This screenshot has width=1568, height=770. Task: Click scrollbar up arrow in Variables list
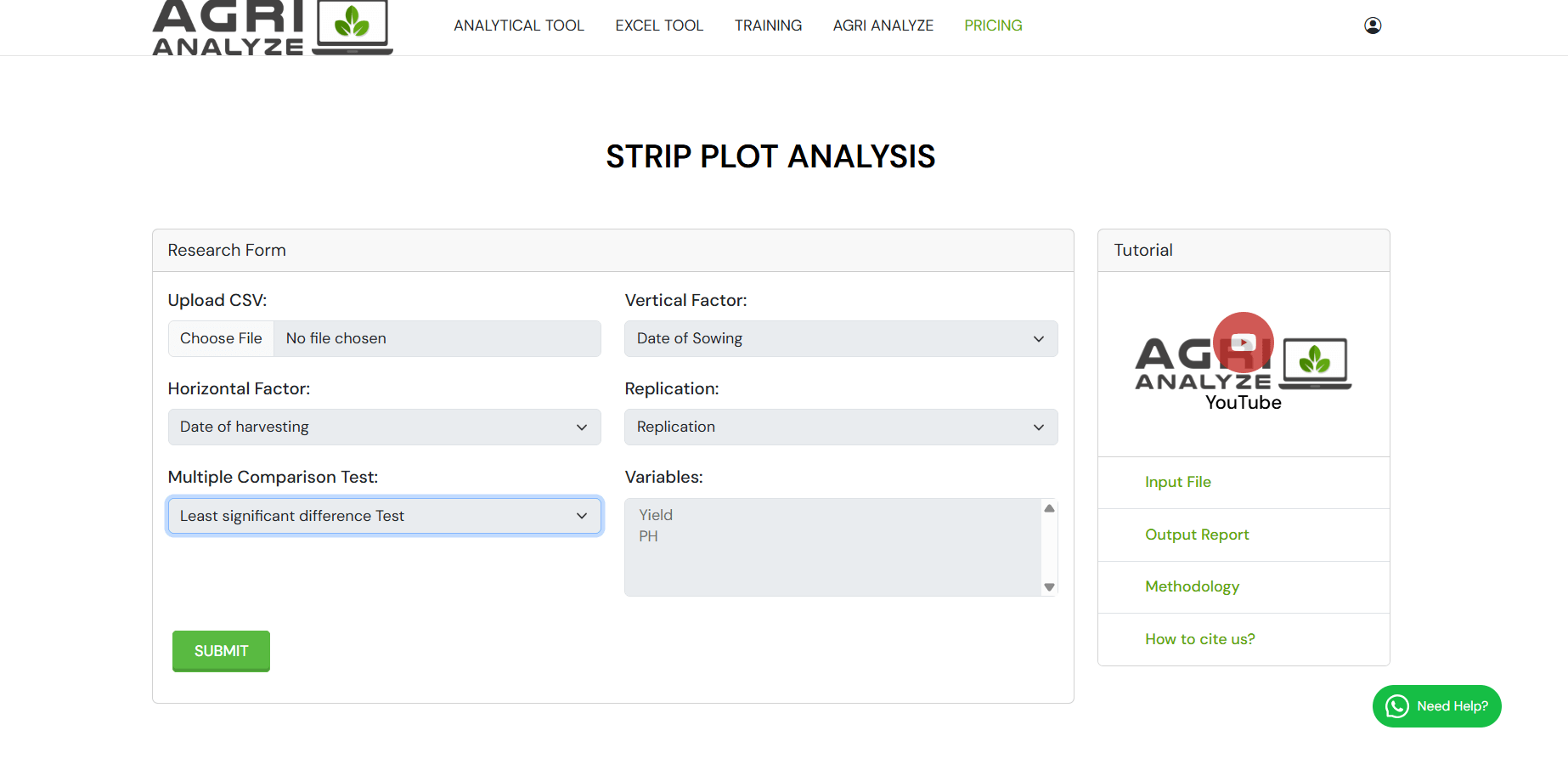click(x=1049, y=508)
